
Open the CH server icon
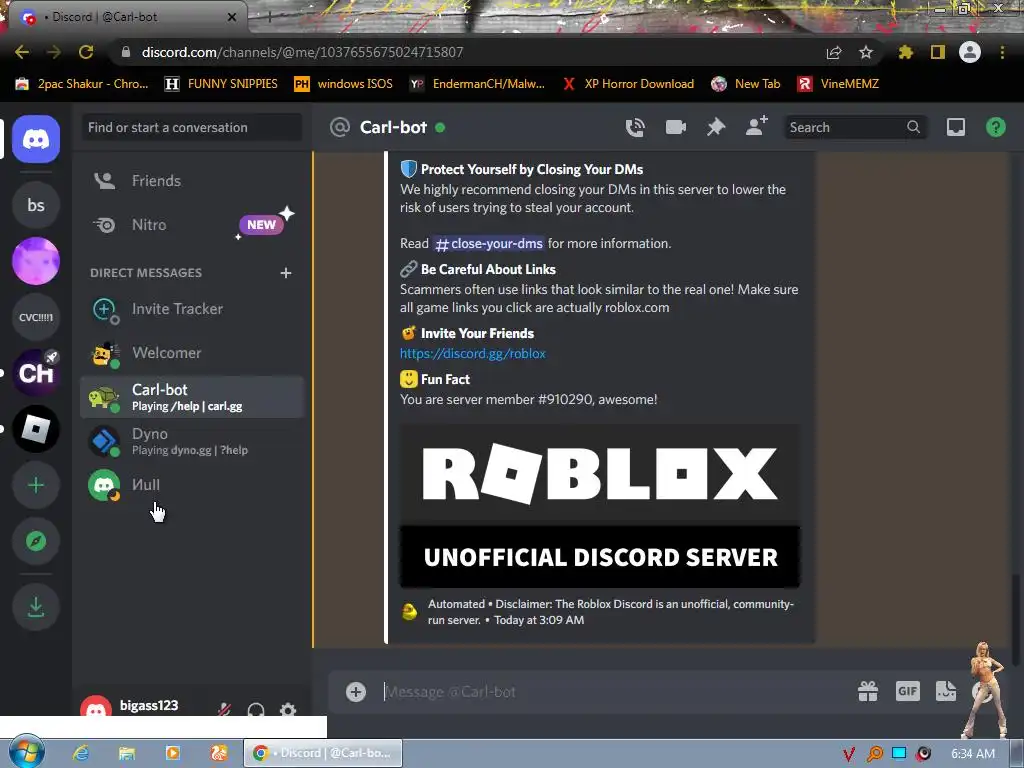click(36, 373)
